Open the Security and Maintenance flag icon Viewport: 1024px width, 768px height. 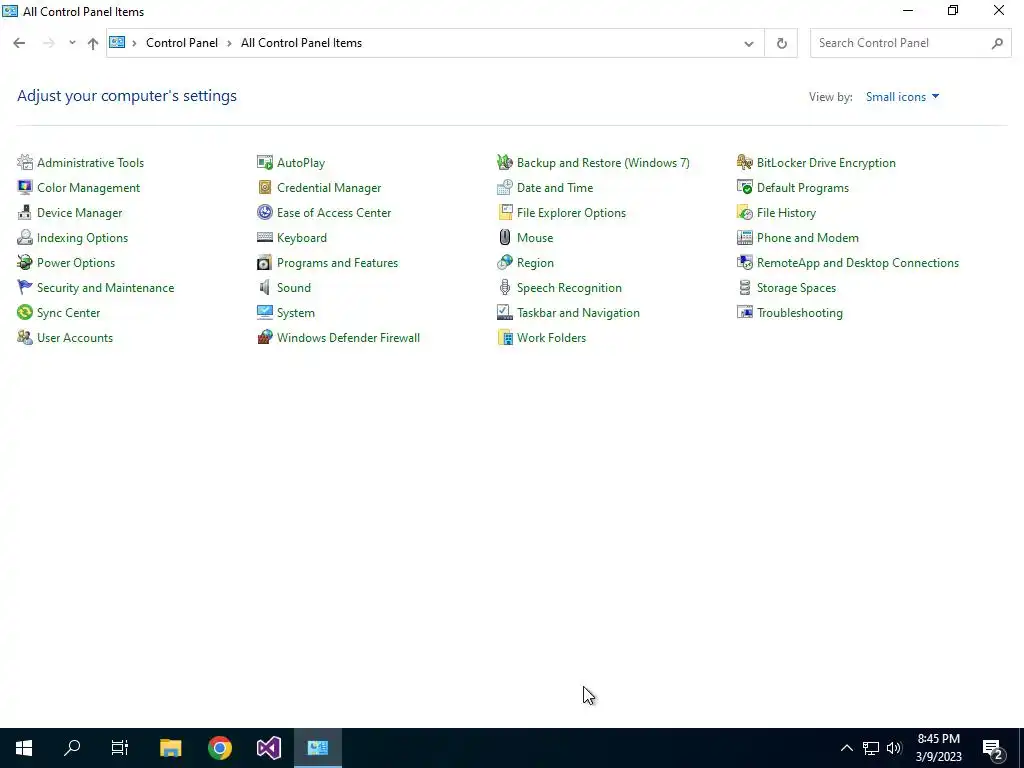point(25,287)
